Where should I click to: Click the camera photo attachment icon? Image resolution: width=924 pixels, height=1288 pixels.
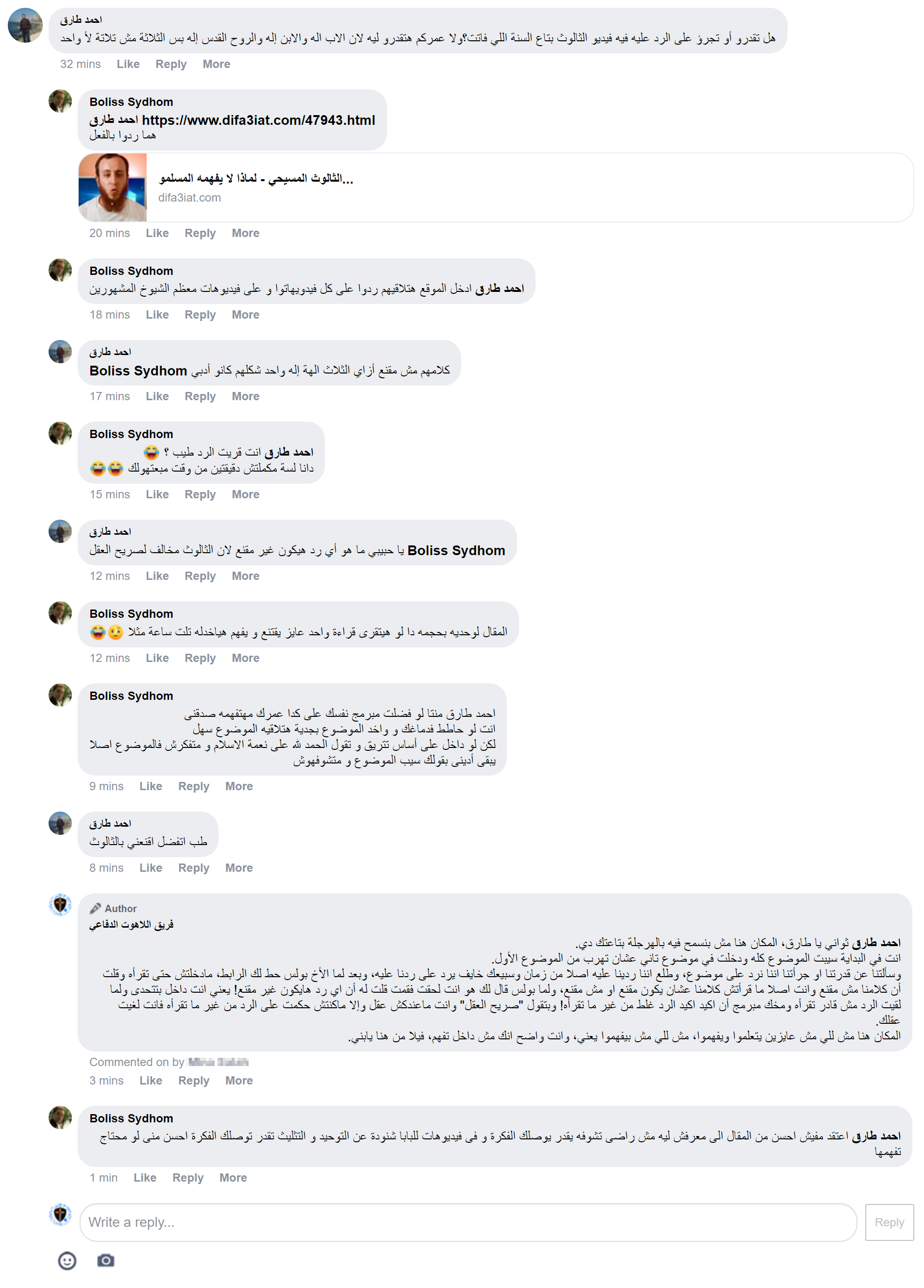[106, 1260]
